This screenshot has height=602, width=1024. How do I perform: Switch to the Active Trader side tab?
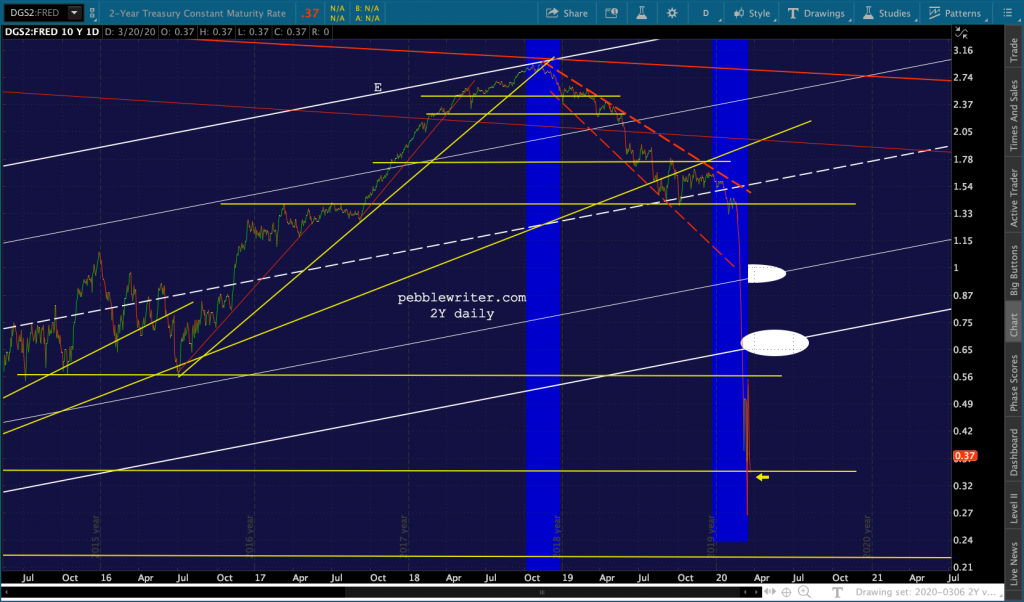click(1014, 198)
